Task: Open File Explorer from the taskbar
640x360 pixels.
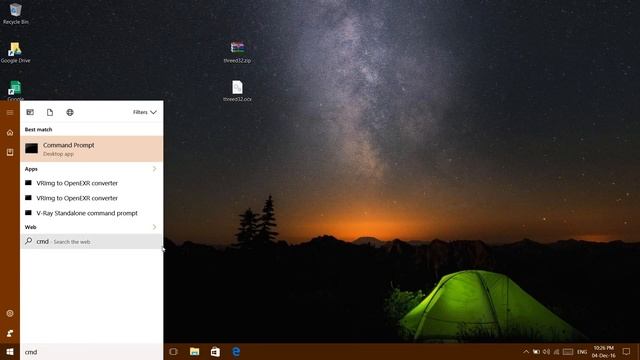Action: (194, 352)
